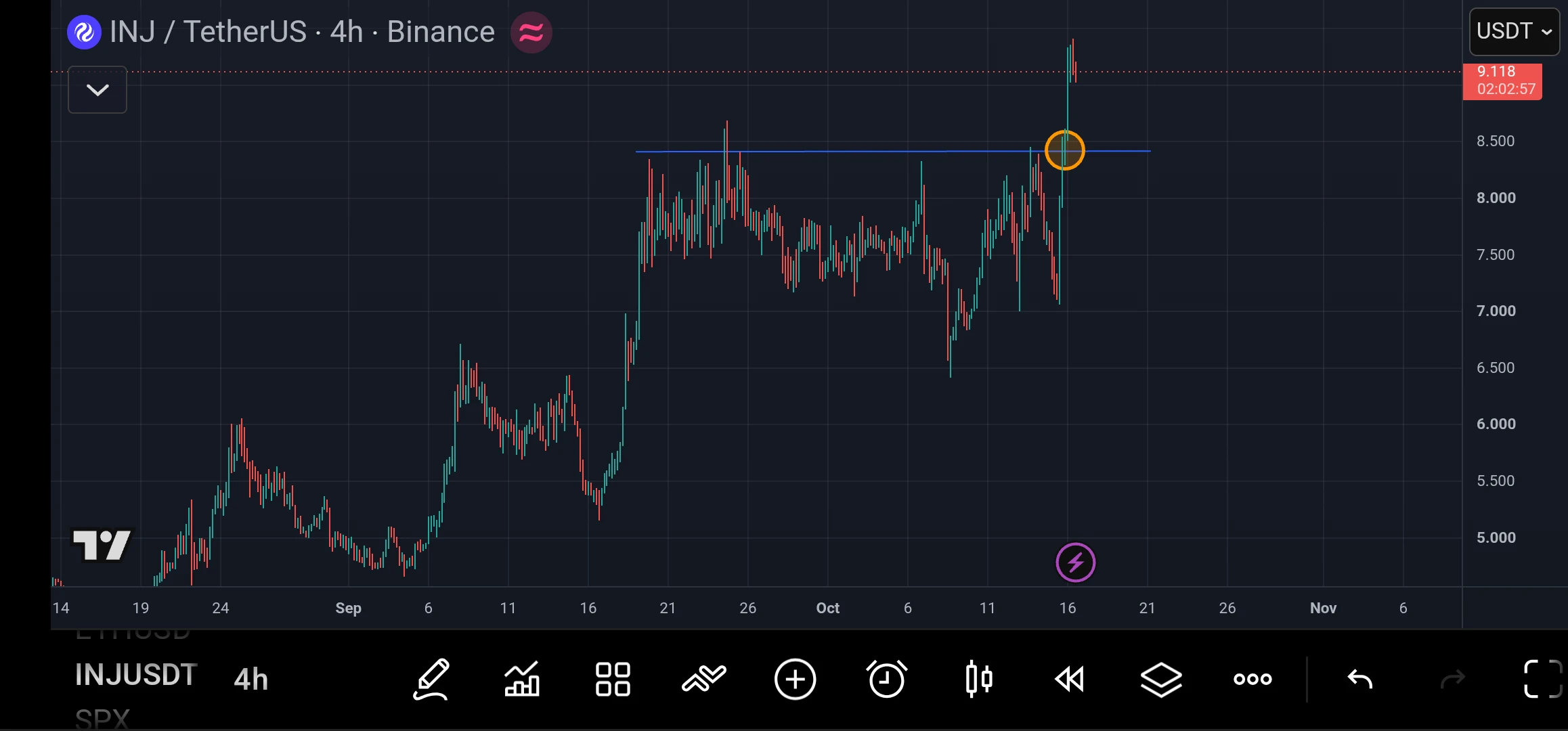Redo the last chart action
The image size is (1568, 731).
(x=1452, y=679)
